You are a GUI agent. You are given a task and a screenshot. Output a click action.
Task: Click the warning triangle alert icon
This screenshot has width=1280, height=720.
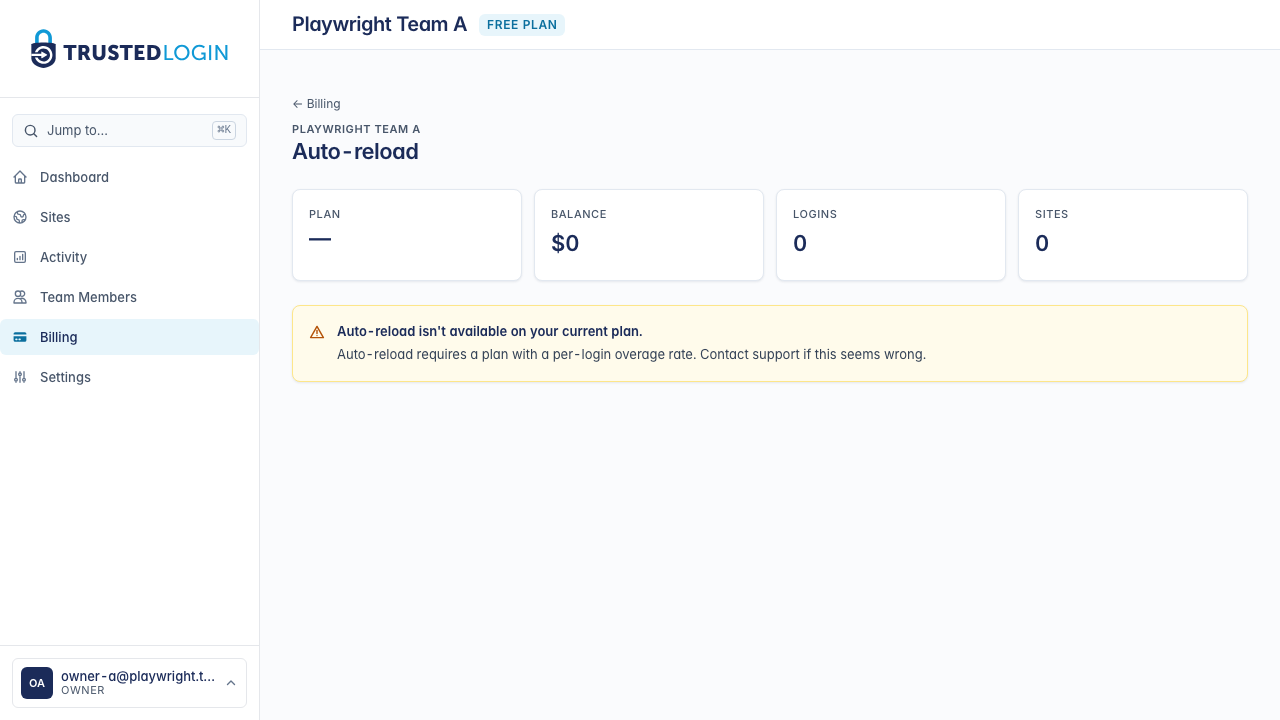click(317, 332)
